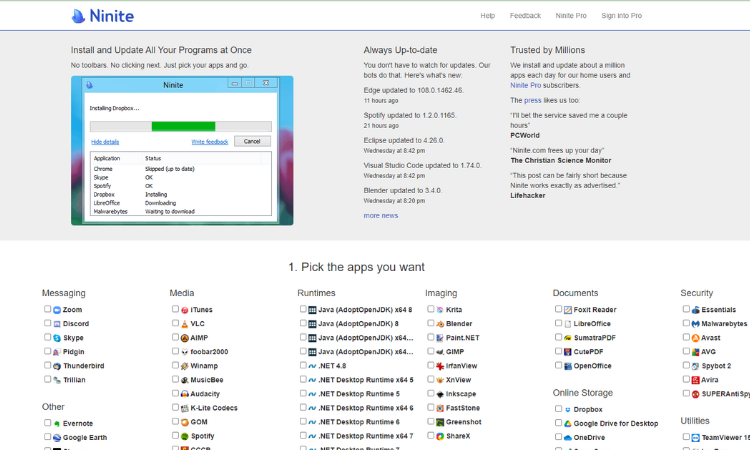Viewport: 750px width, 450px height.
Task: Tick the K-Lite Codecs checkbox
Action: click(175, 407)
